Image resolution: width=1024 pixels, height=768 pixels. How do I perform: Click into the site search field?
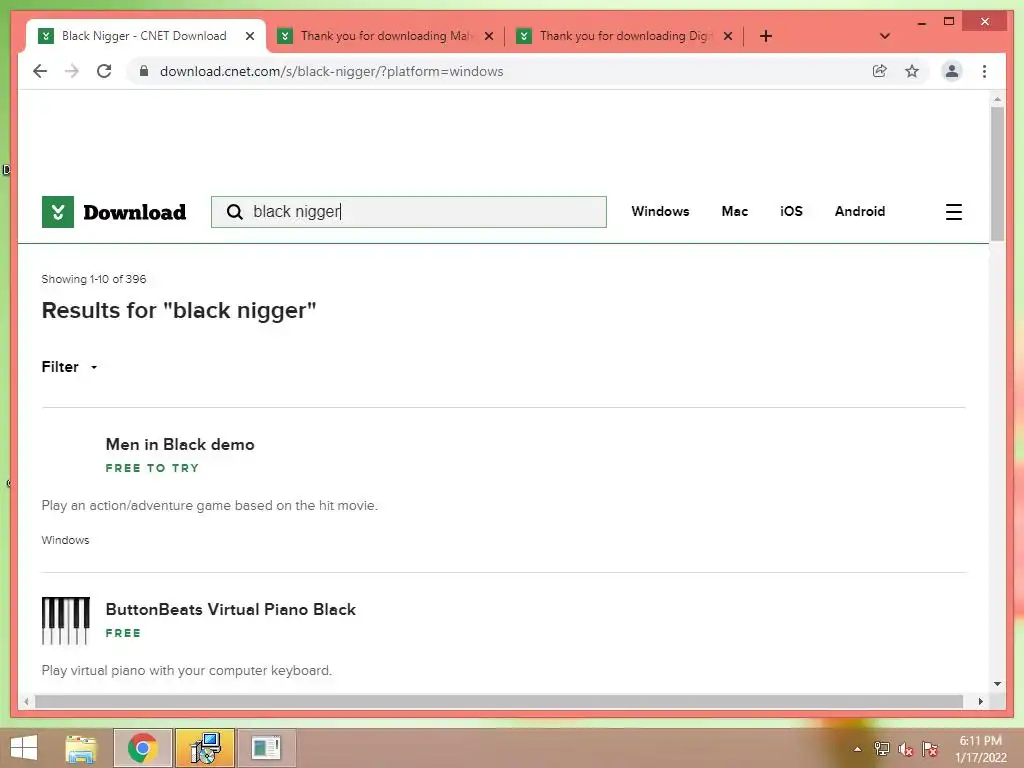point(409,212)
